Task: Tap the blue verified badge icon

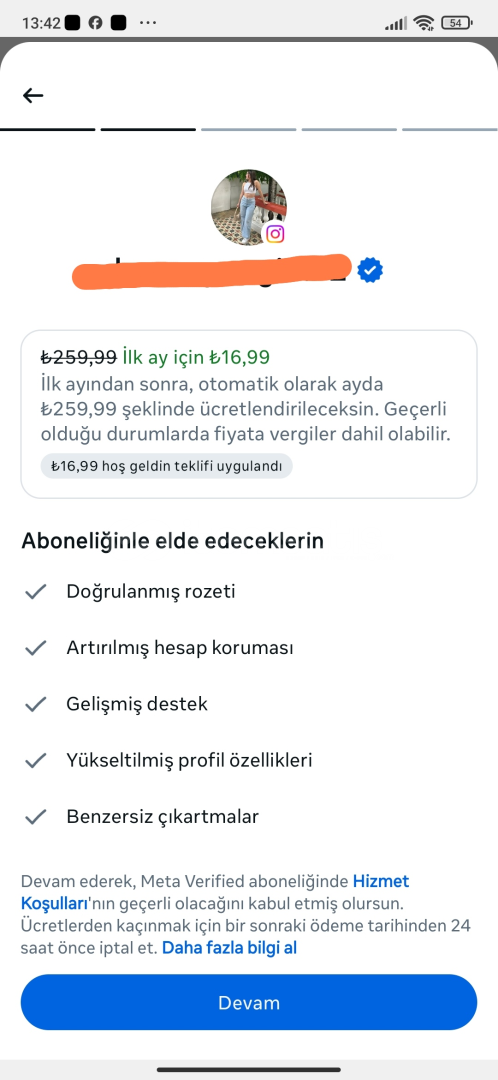Action: coord(371,270)
